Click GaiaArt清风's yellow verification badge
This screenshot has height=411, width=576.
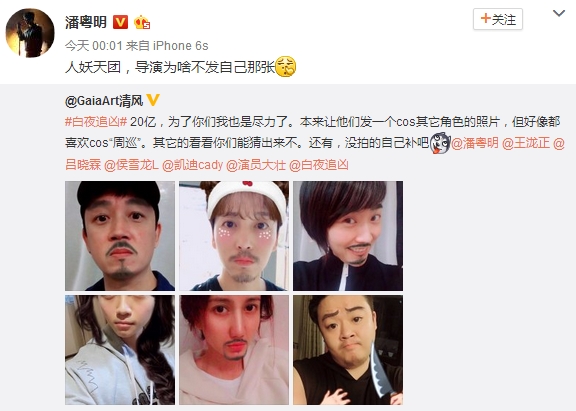[x=153, y=100]
